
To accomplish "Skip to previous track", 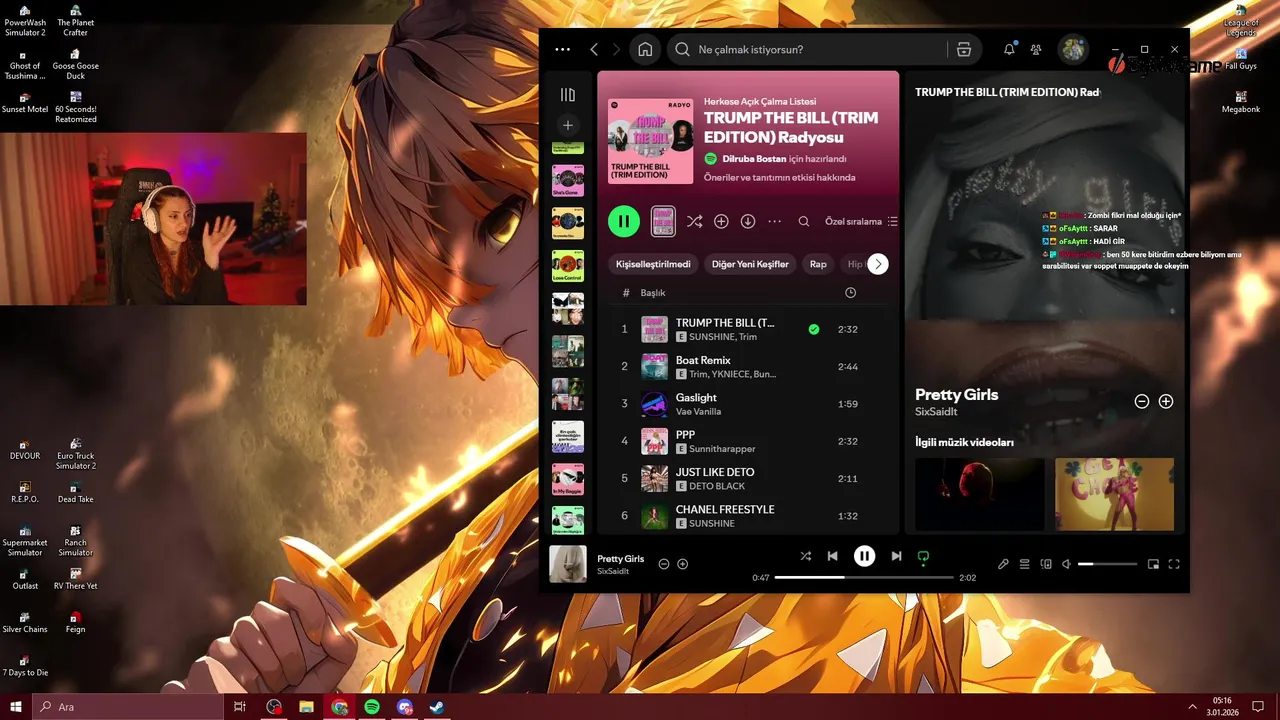I will tap(832, 556).
